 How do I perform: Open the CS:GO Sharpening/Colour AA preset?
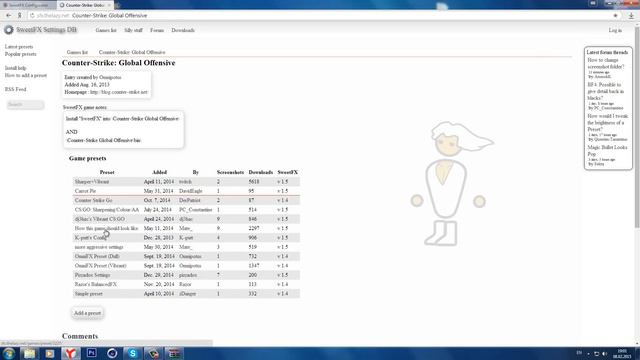tap(107, 210)
